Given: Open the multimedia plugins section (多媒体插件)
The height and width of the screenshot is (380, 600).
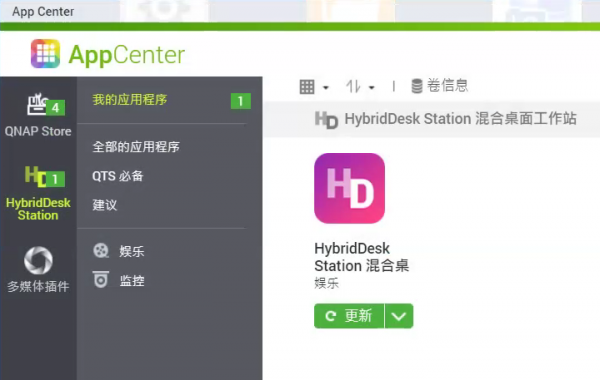Looking at the screenshot, I should [38, 269].
